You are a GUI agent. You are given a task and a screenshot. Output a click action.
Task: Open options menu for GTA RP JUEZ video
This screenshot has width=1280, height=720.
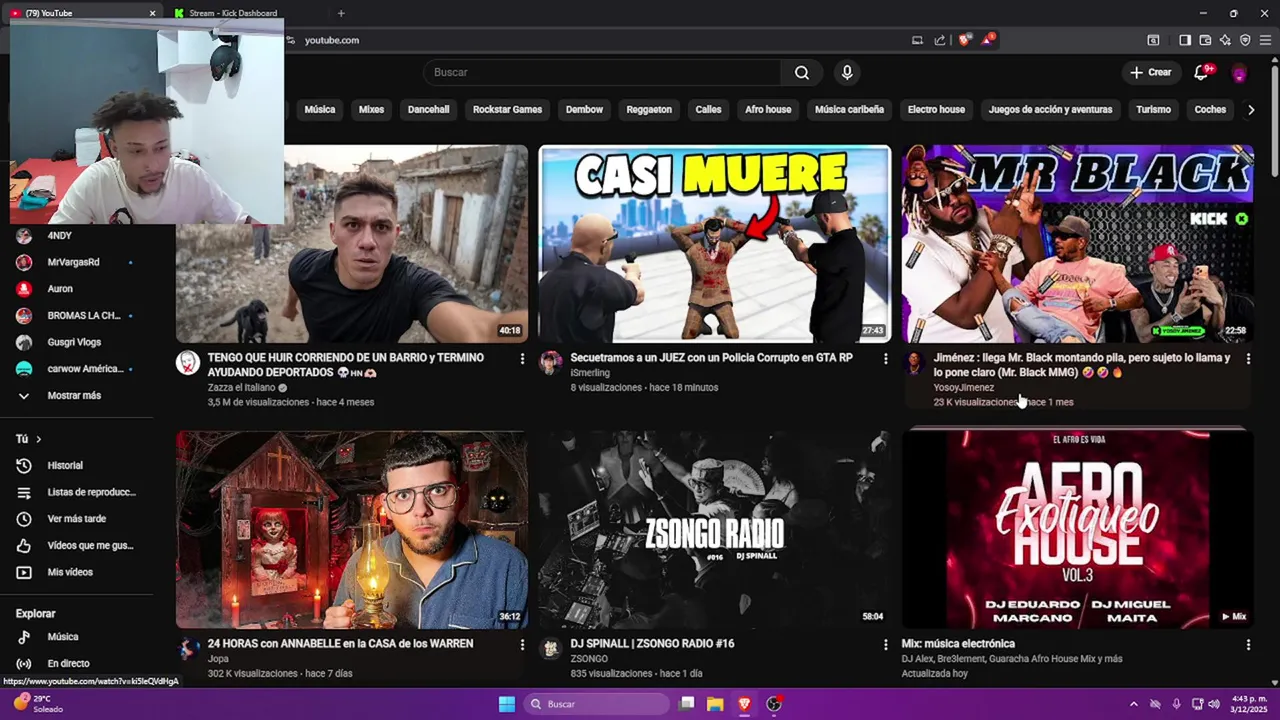click(x=885, y=358)
